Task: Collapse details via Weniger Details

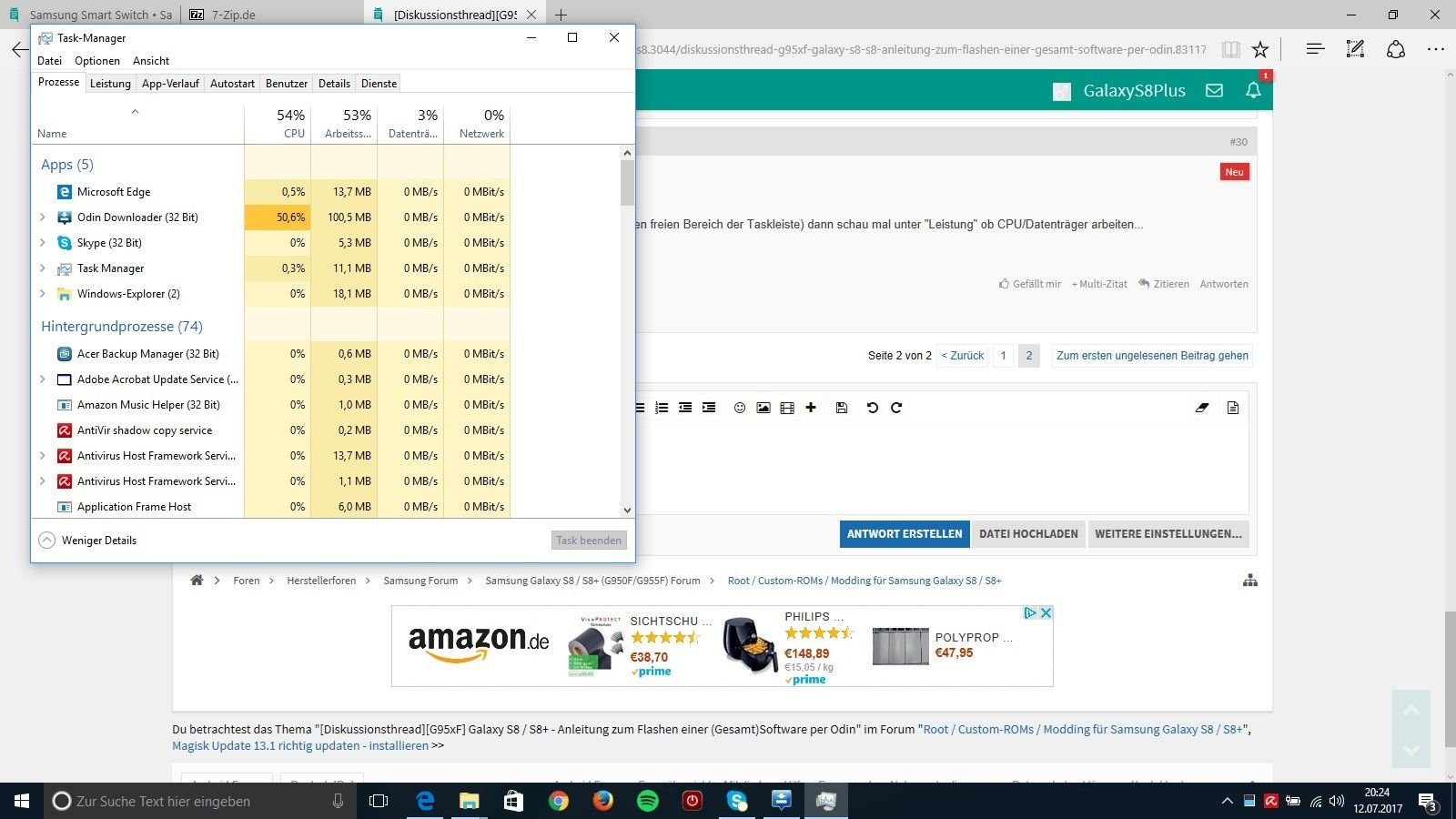Action: pos(88,541)
